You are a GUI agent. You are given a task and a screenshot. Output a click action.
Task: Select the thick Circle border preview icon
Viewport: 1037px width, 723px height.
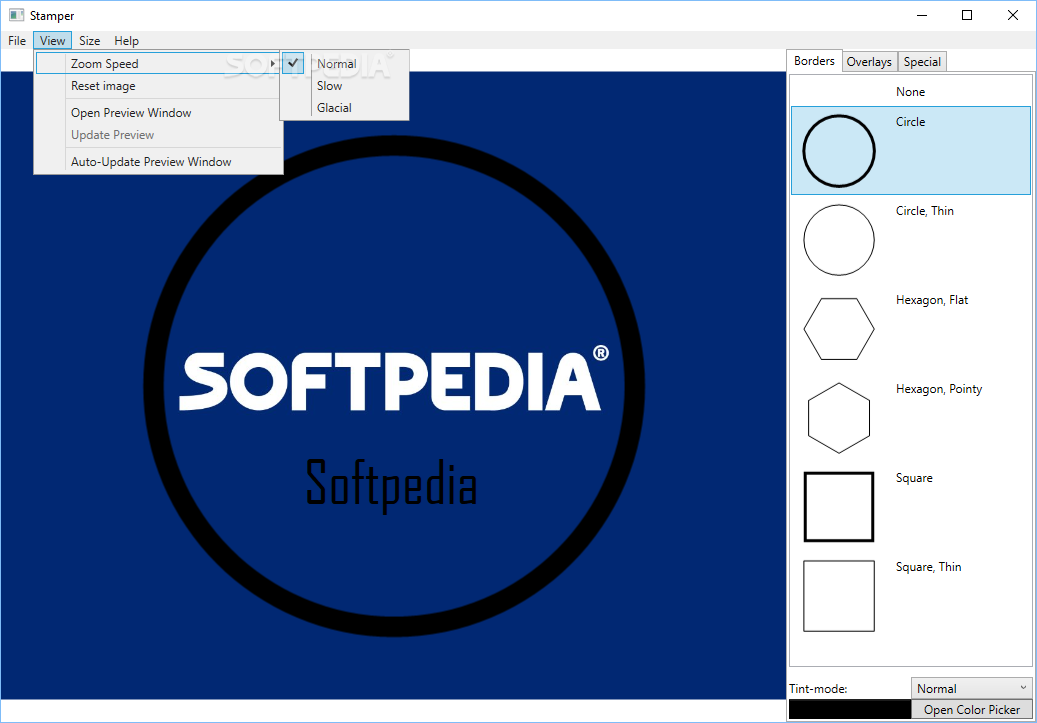point(839,151)
